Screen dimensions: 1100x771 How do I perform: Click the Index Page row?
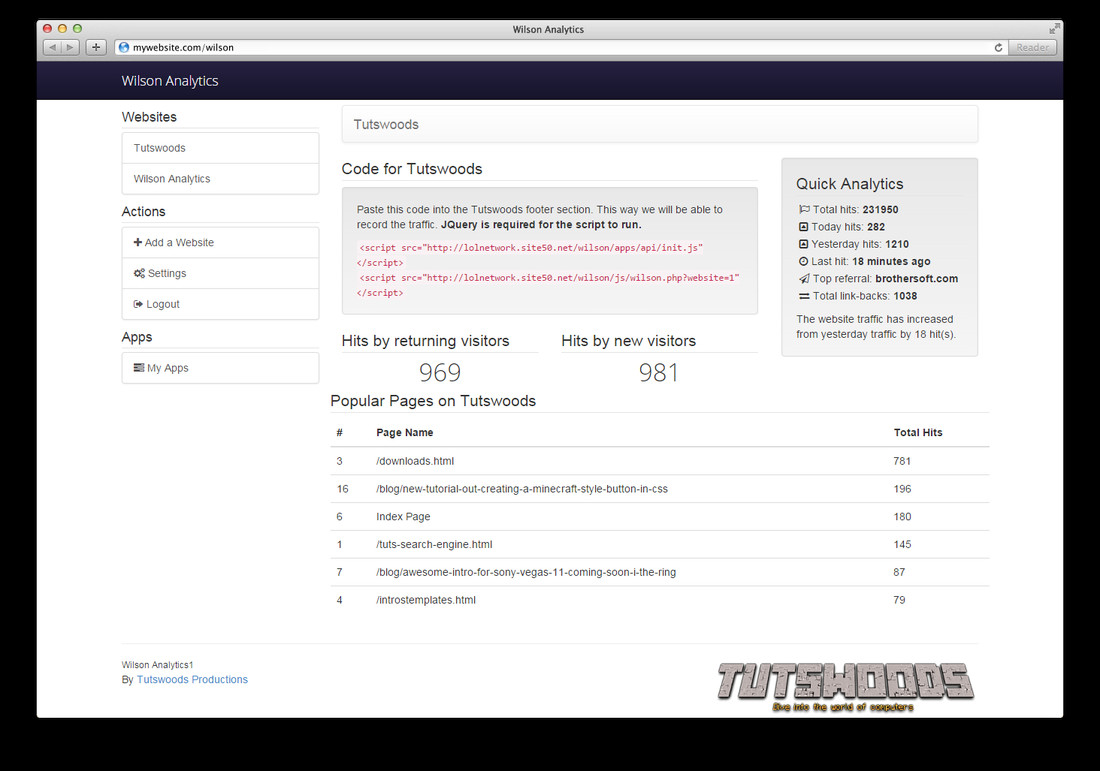point(659,516)
